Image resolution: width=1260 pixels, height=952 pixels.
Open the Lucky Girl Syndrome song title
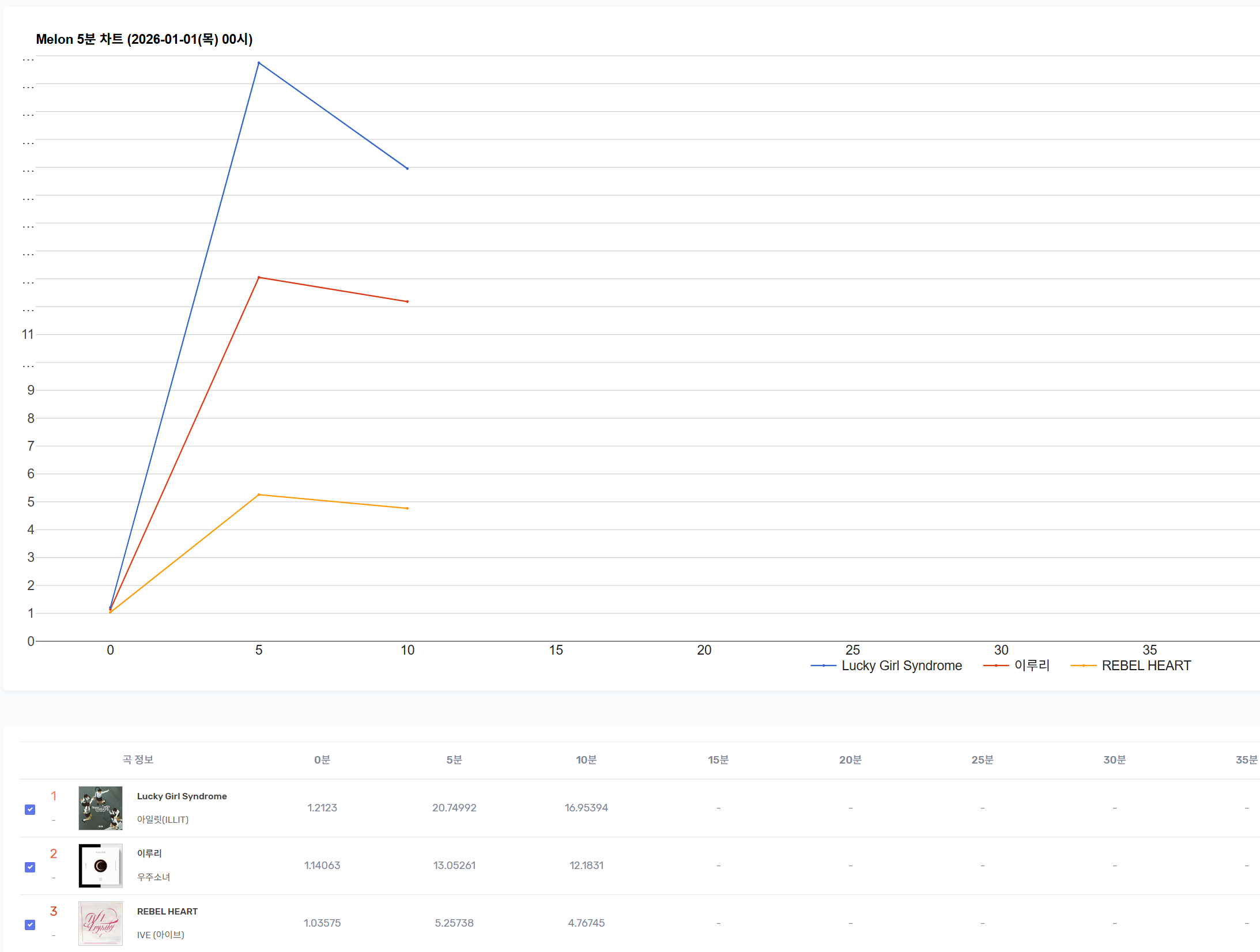pyautogui.click(x=182, y=796)
